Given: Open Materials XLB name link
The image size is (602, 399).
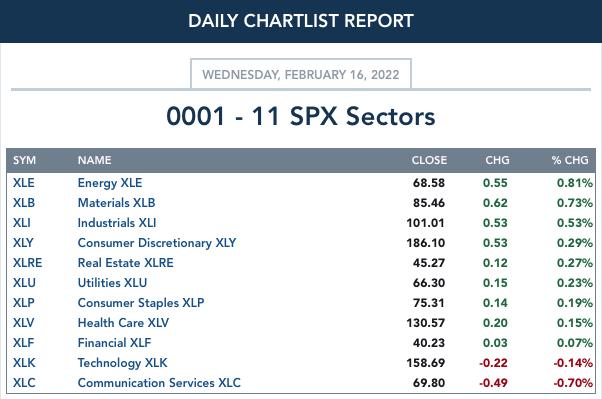Looking at the screenshot, I should click(116, 203).
